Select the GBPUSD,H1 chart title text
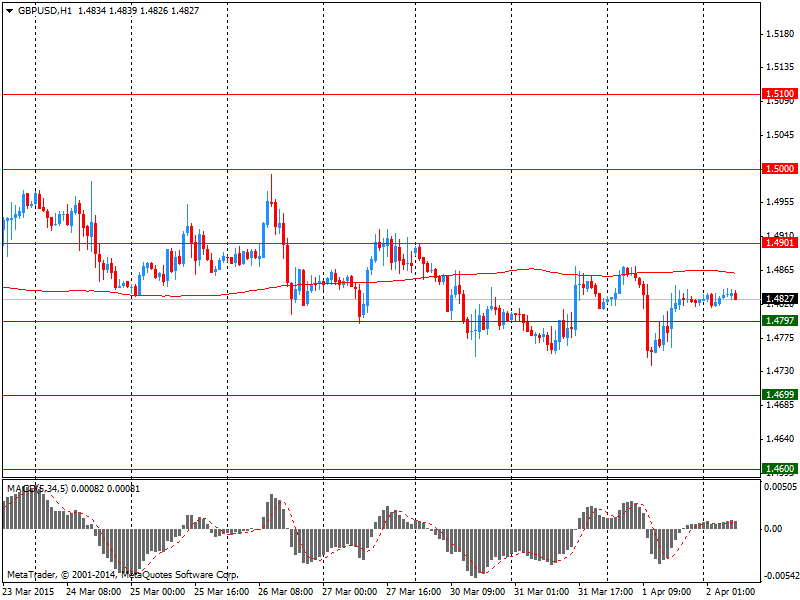 45,11
